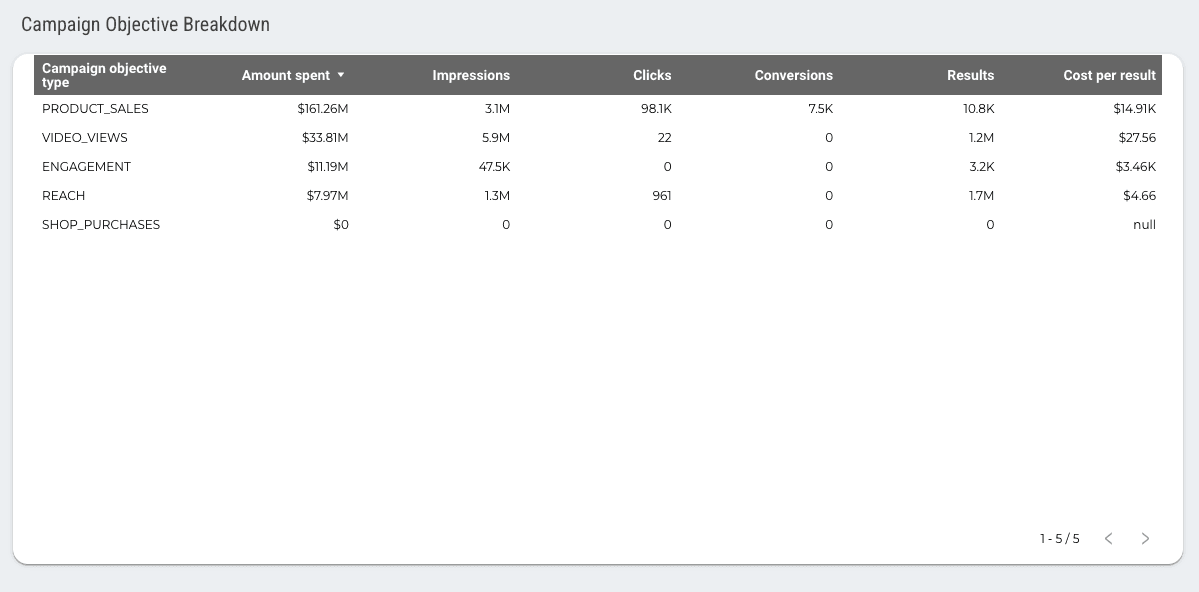Image resolution: width=1199 pixels, height=592 pixels.
Task: Go to the previous table page arrow
Action: 1109,538
